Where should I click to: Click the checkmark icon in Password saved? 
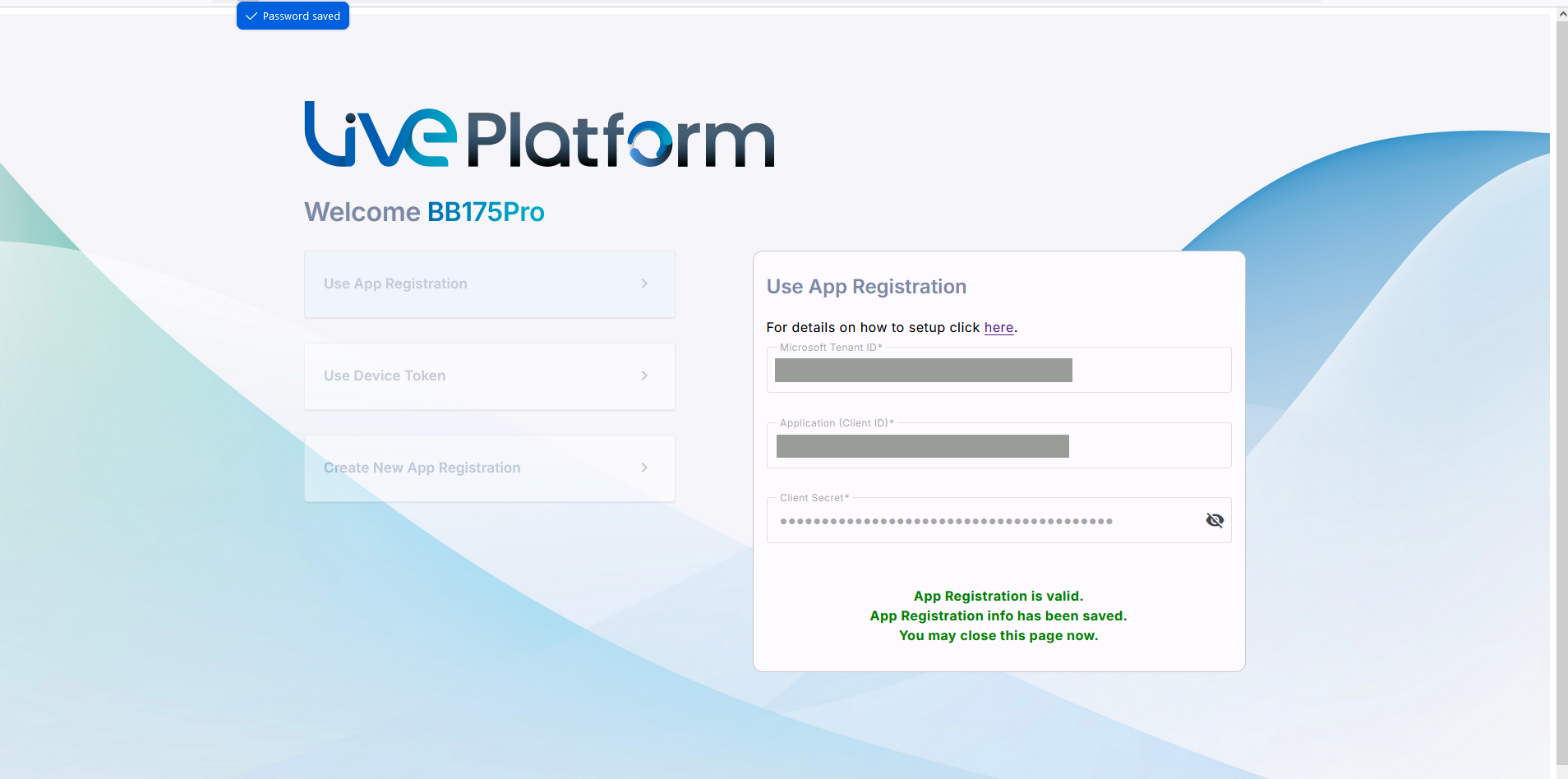coord(251,16)
